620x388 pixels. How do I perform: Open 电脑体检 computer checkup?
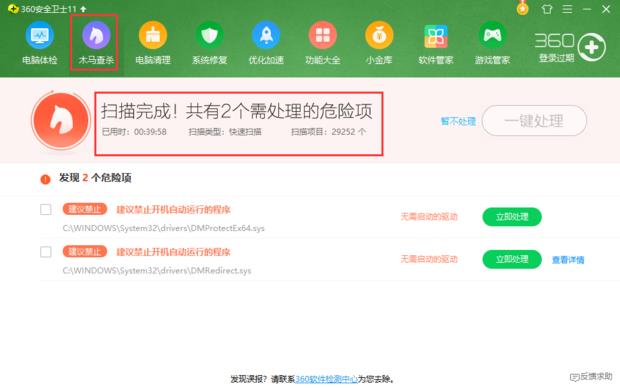(x=40, y=43)
